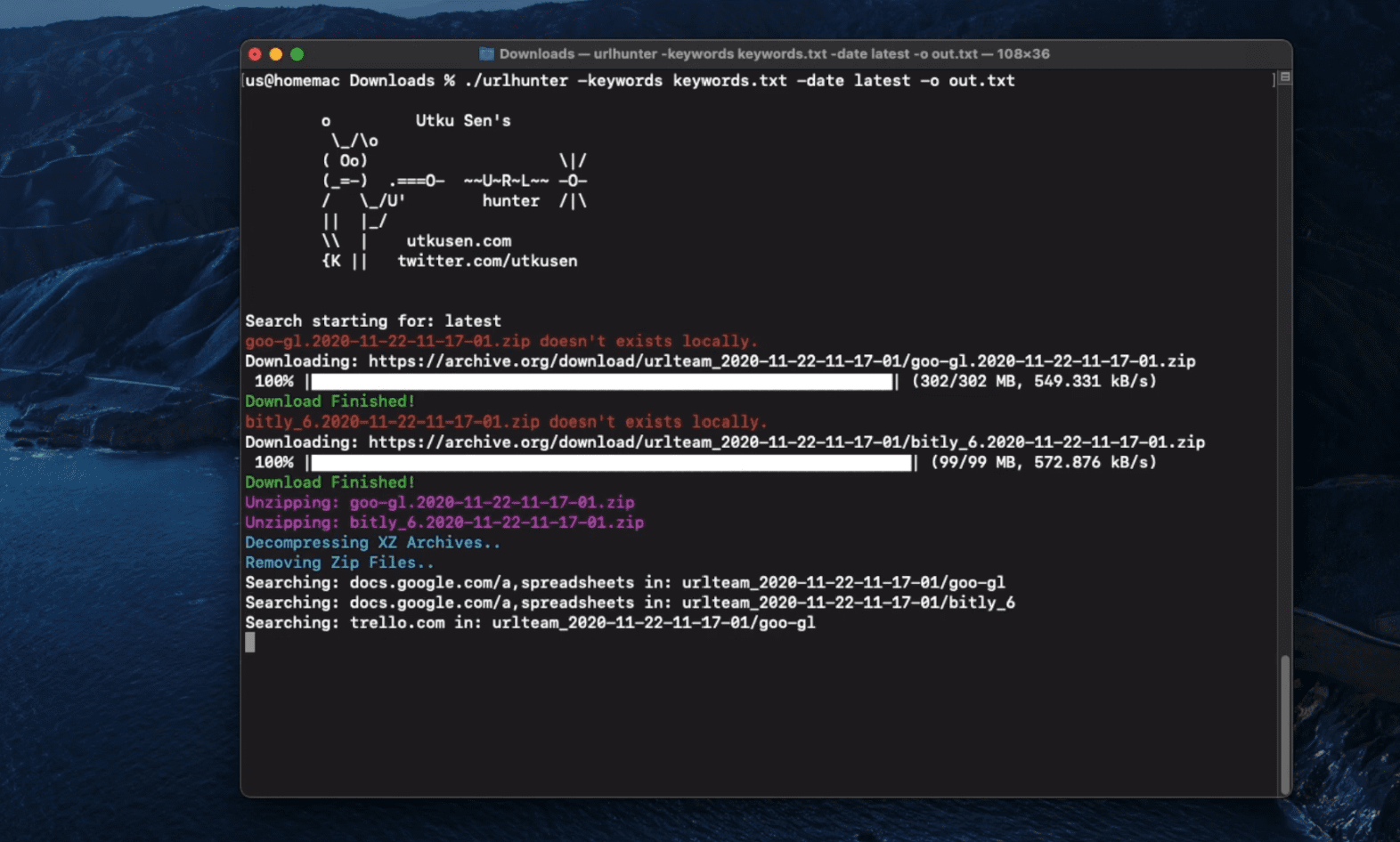Click the archive.org bitly_6 download URL

pyautogui.click(x=786, y=442)
